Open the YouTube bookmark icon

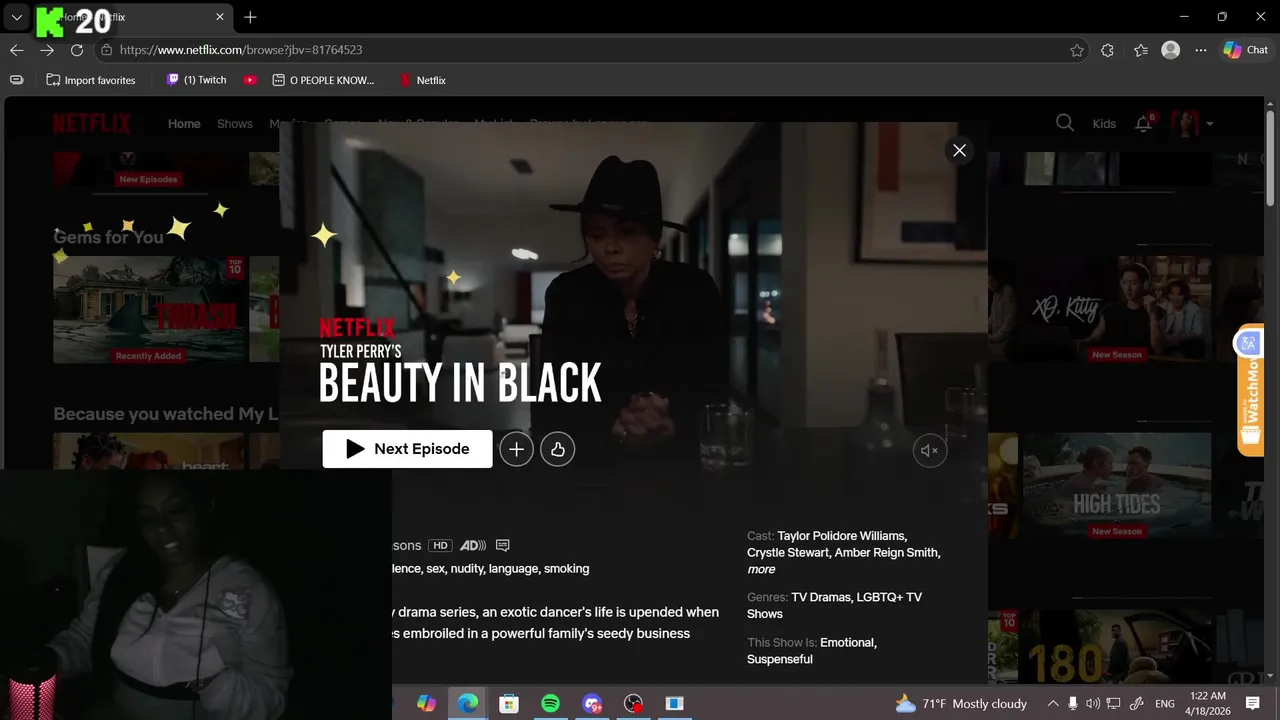click(x=250, y=80)
